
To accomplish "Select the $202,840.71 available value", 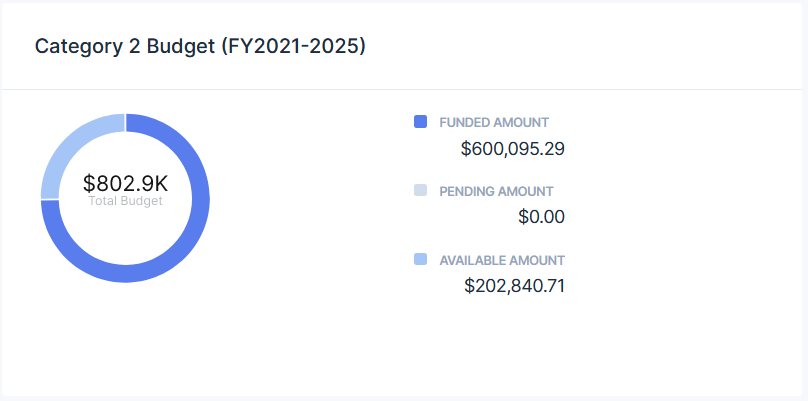I will click(514, 286).
